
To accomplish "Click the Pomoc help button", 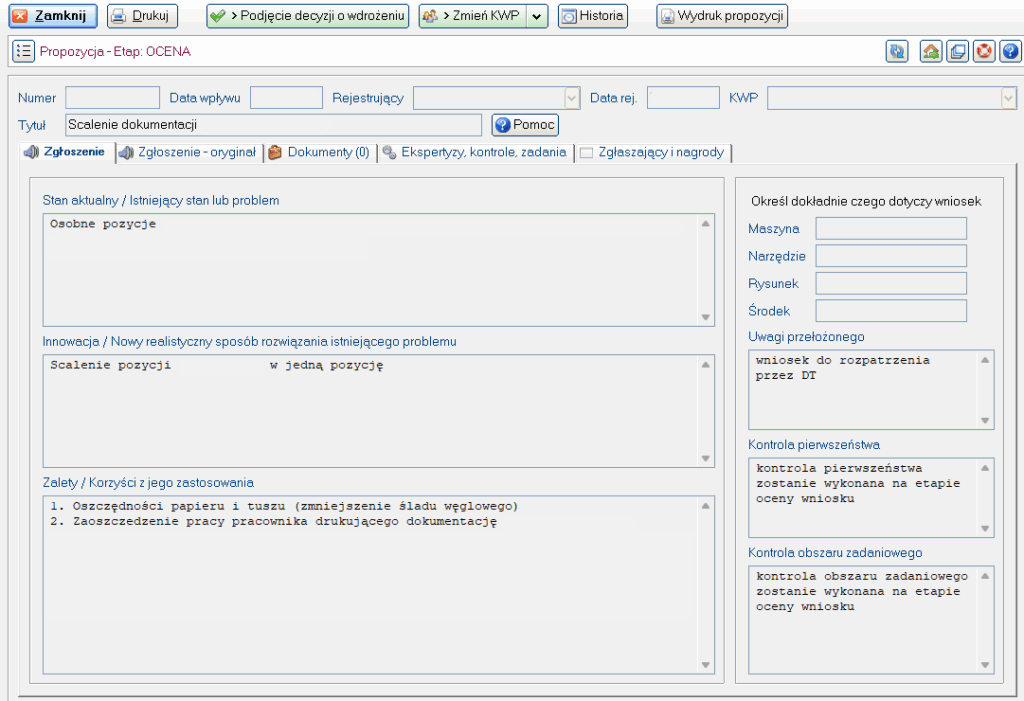I will click(525, 125).
